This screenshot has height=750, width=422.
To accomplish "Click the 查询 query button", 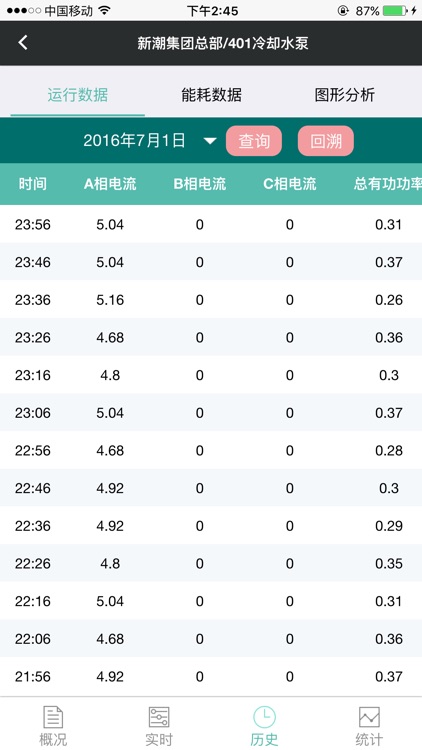I will [x=254, y=141].
